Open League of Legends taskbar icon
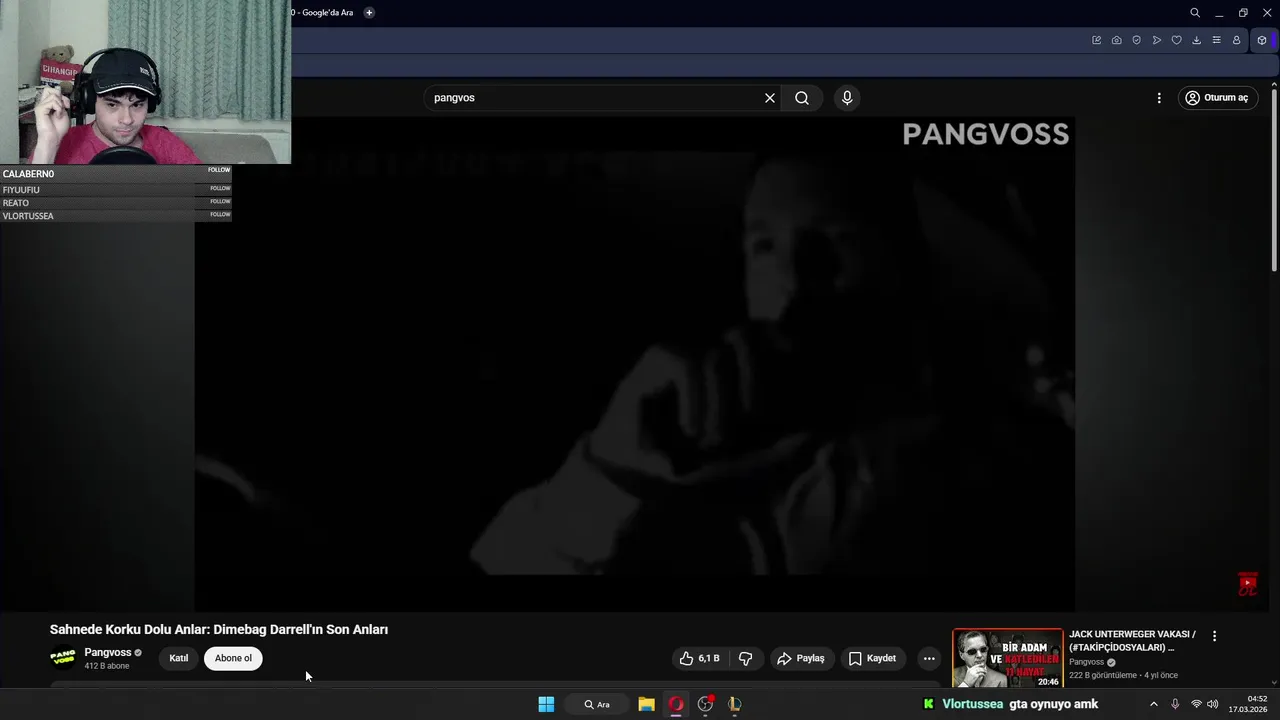Screen dimensions: 1280x720 click(x=735, y=704)
